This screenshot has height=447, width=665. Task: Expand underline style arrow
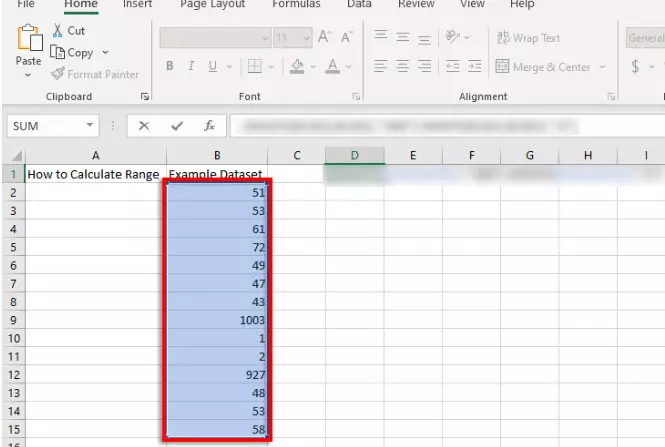[x=229, y=67]
